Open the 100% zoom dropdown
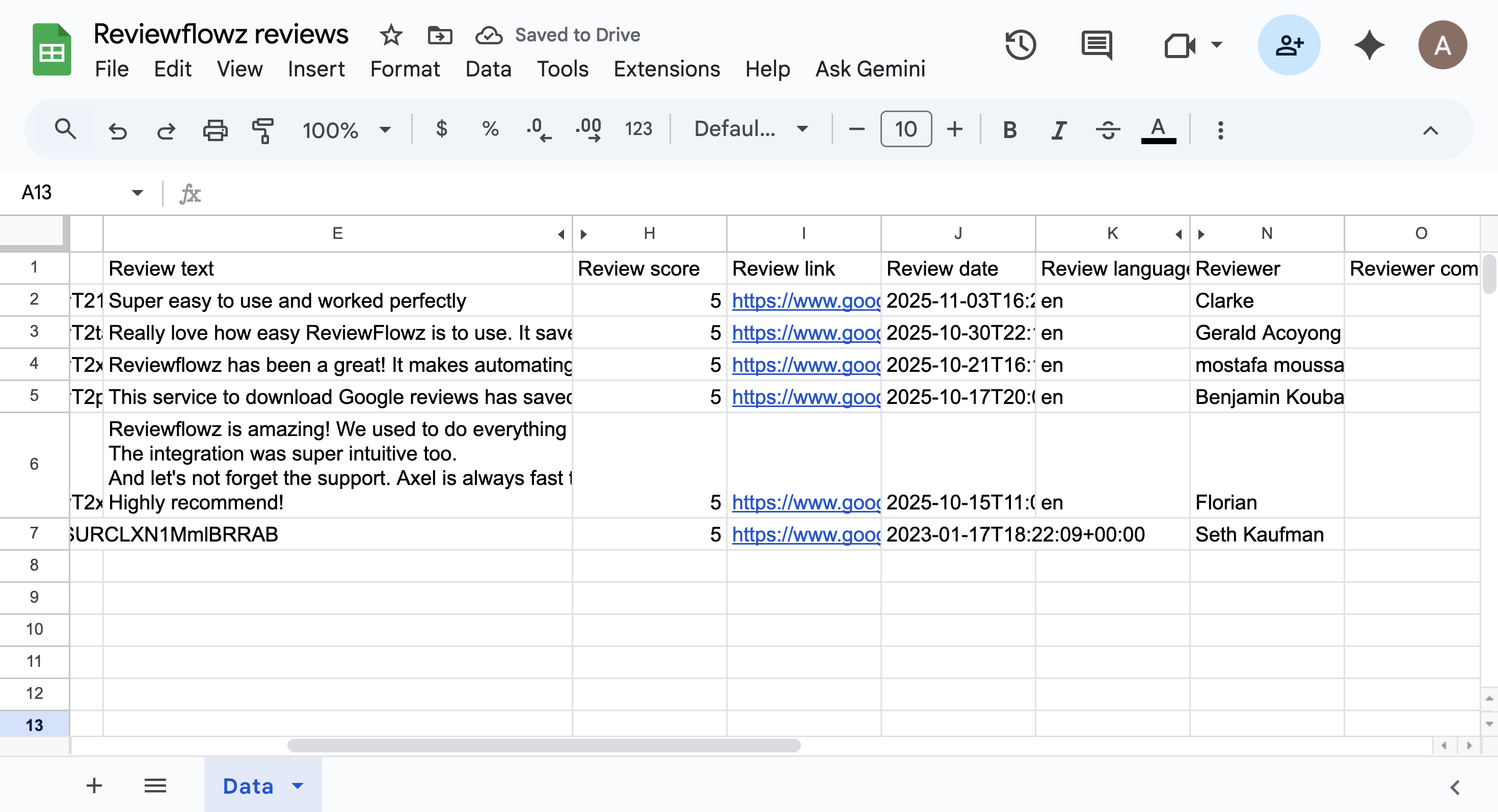The image size is (1498, 812). (346, 129)
